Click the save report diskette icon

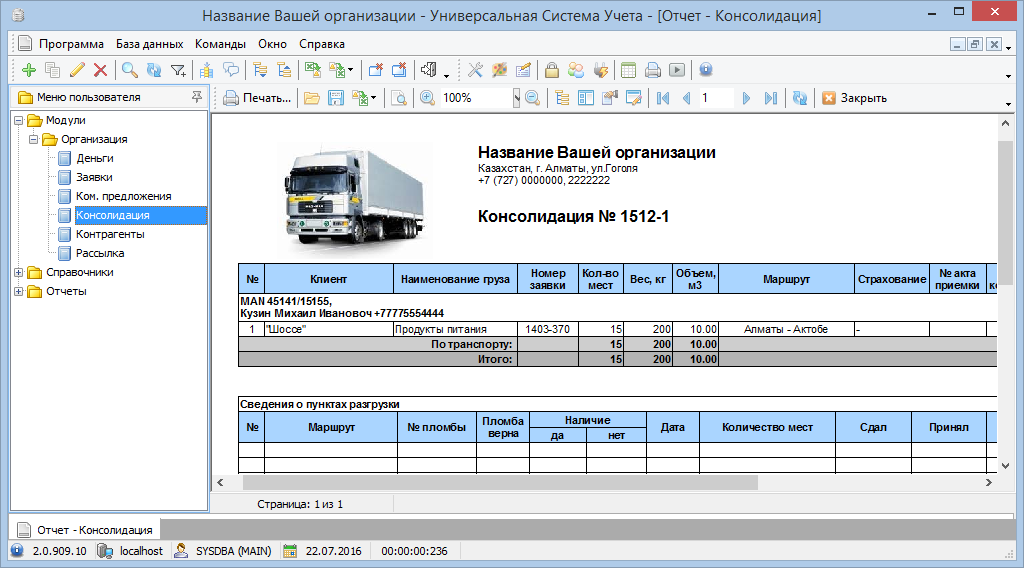pos(336,98)
